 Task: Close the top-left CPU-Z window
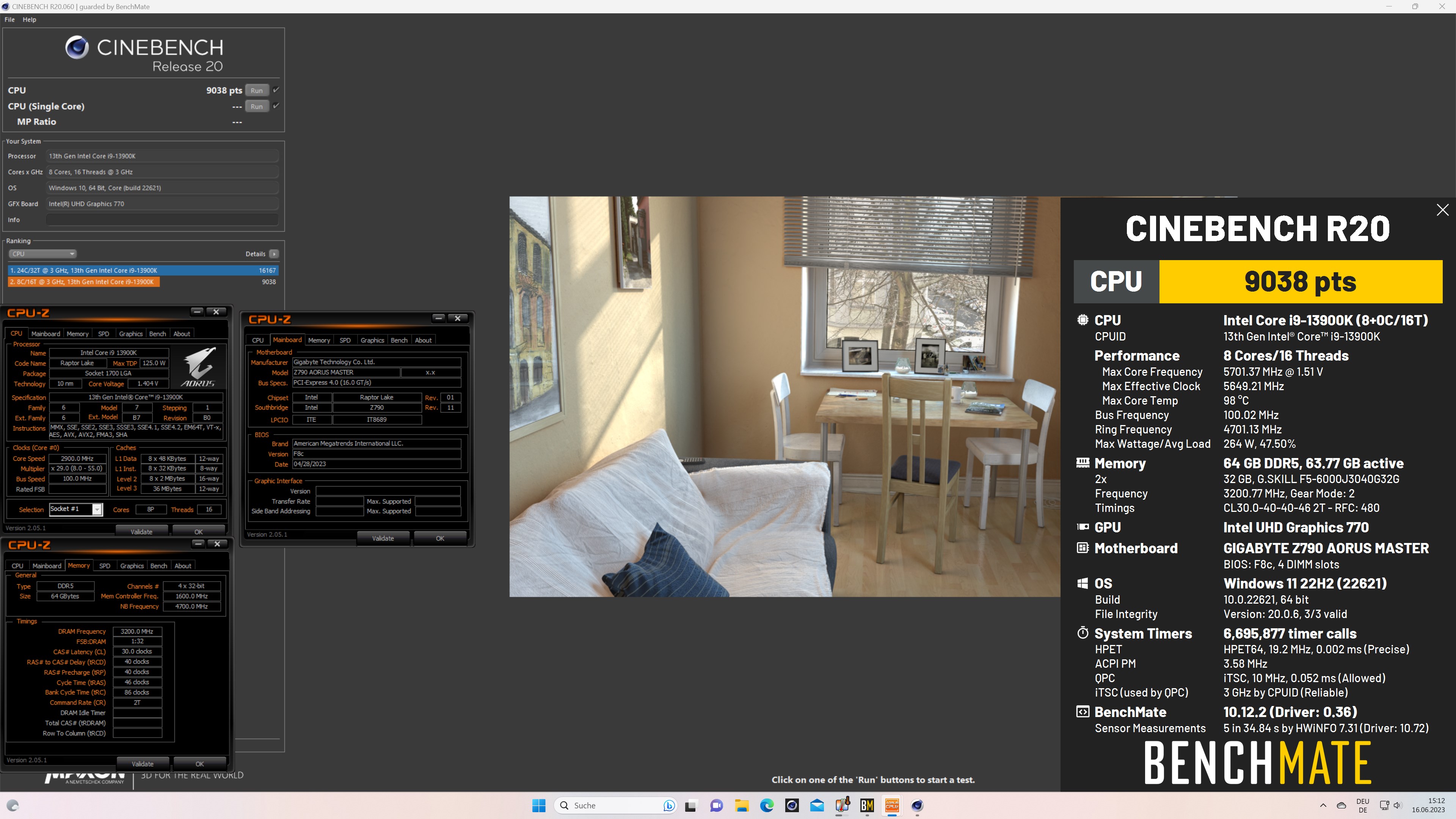click(216, 312)
